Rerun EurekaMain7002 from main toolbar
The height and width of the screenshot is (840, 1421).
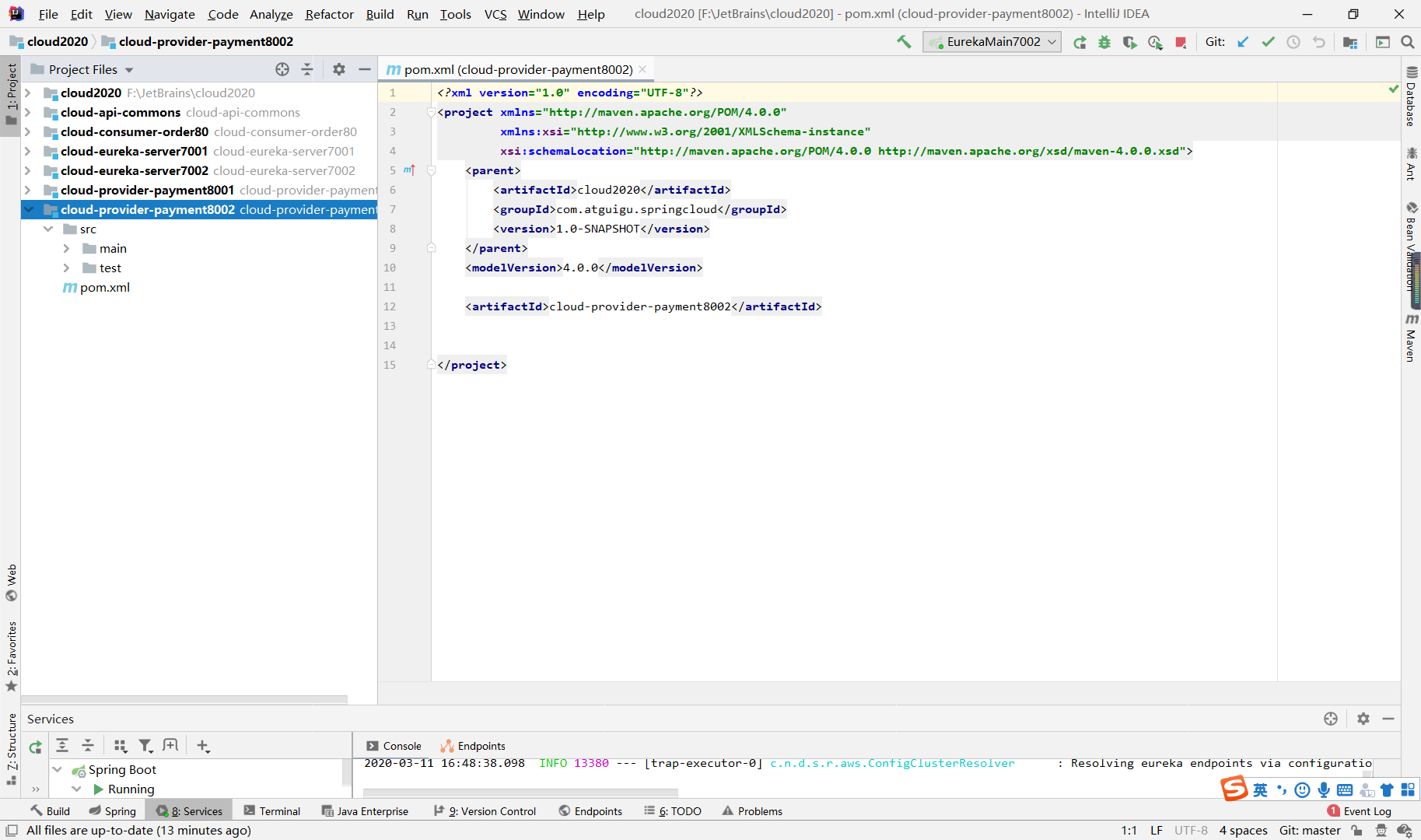1080,42
